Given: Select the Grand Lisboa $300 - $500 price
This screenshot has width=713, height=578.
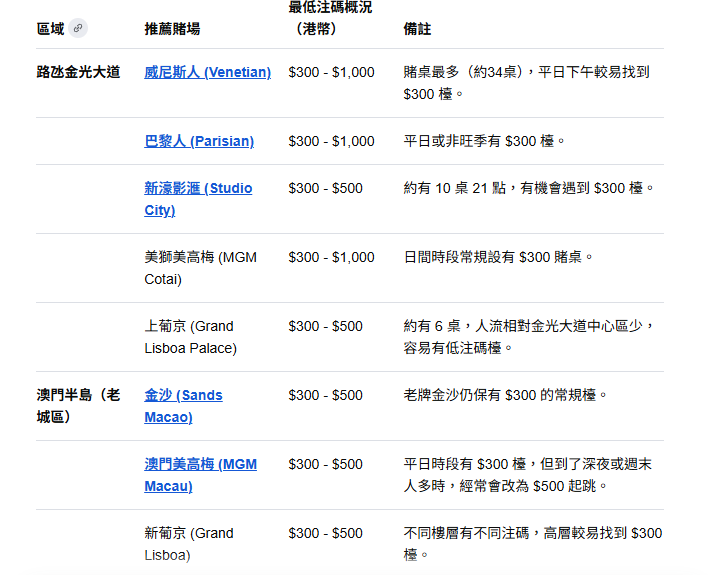Looking at the screenshot, I should pos(326,533).
